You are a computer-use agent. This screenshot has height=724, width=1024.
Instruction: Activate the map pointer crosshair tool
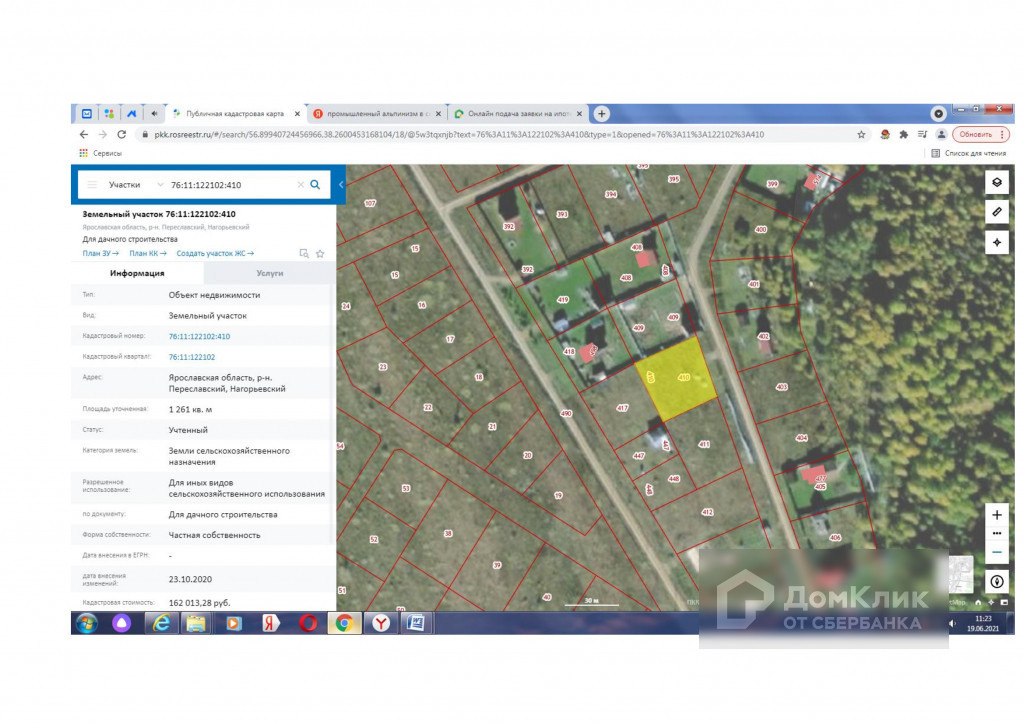pyautogui.click(x=997, y=242)
